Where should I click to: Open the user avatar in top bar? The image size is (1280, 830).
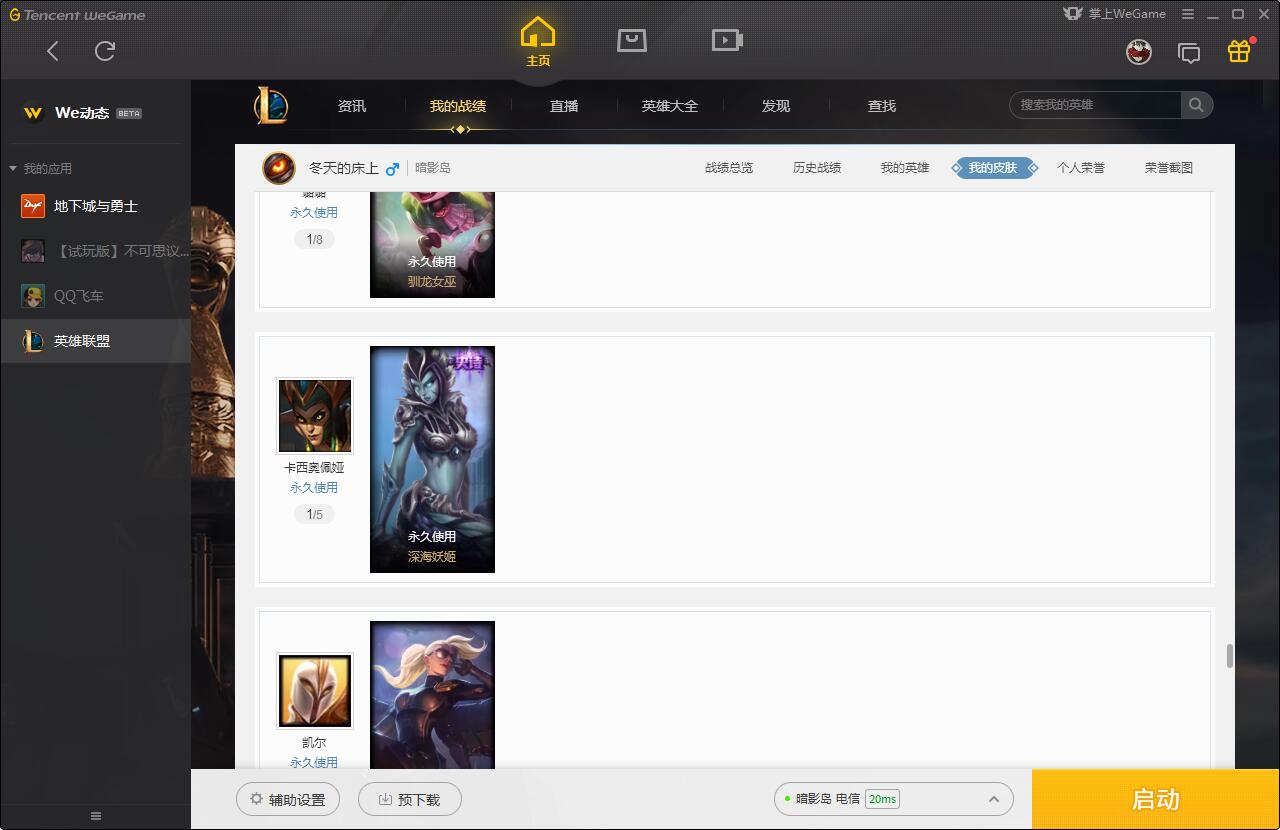1139,52
